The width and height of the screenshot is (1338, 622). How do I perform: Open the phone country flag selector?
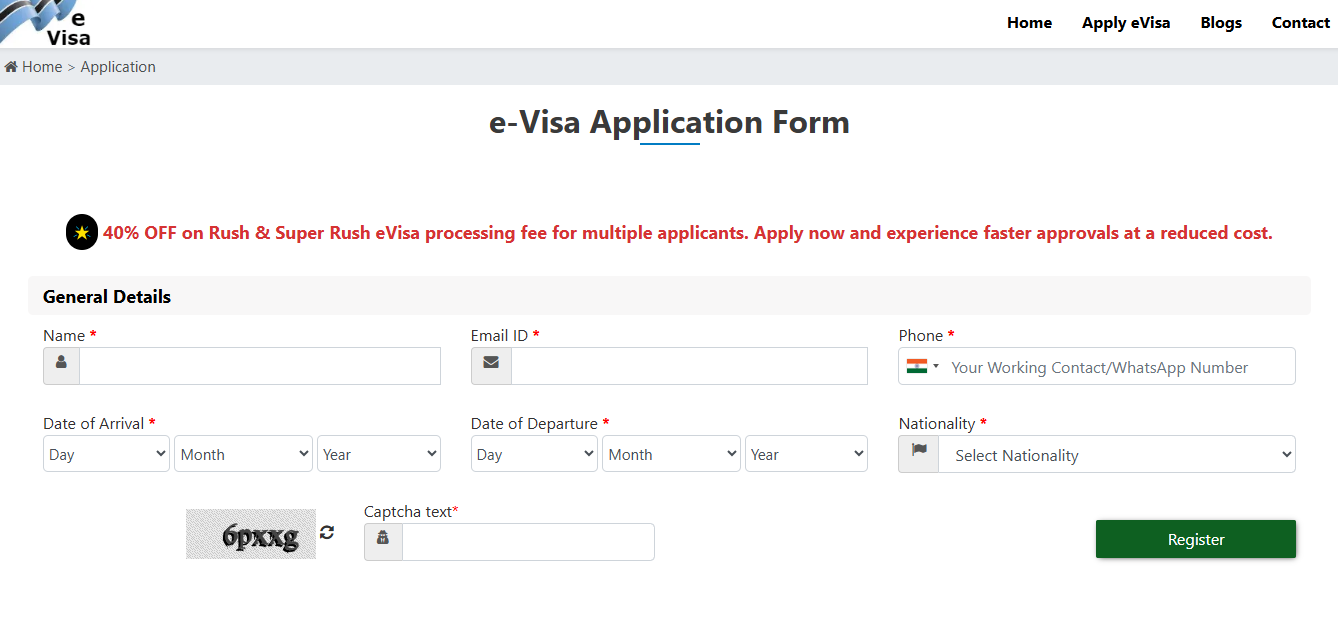point(923,366)
